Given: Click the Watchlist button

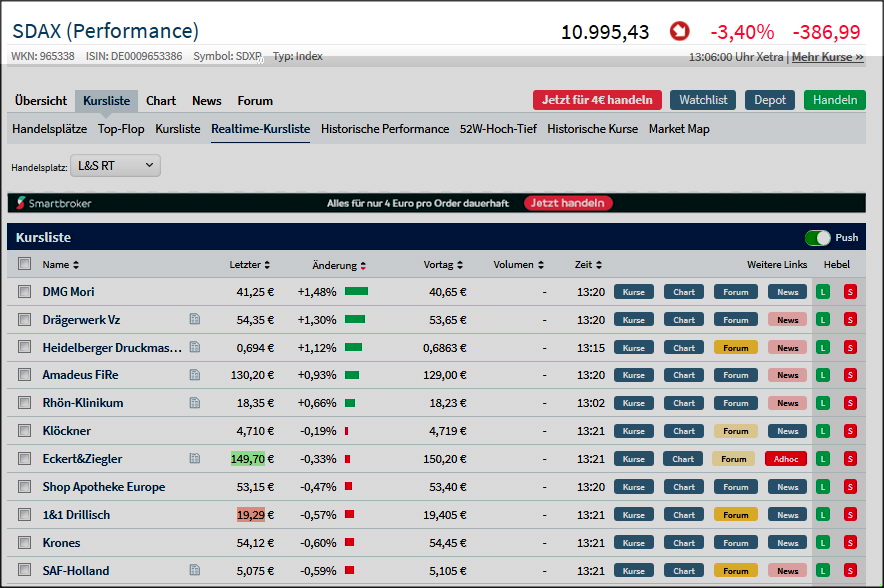Looking at the screenshot, I should 703,100.
